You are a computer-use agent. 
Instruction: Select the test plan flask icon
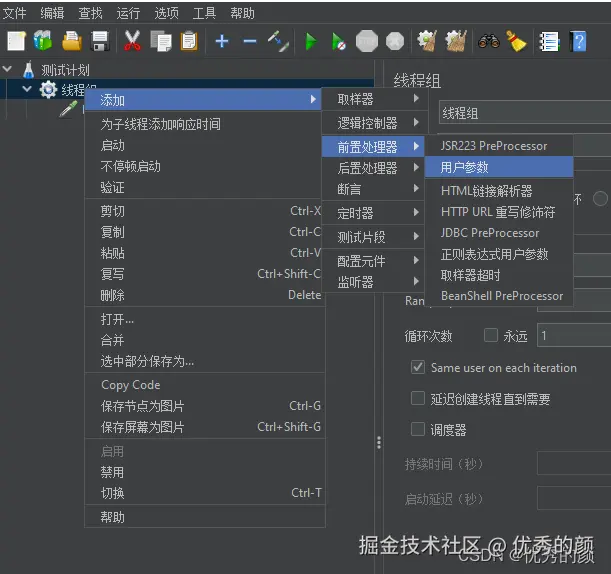point(28,70)
